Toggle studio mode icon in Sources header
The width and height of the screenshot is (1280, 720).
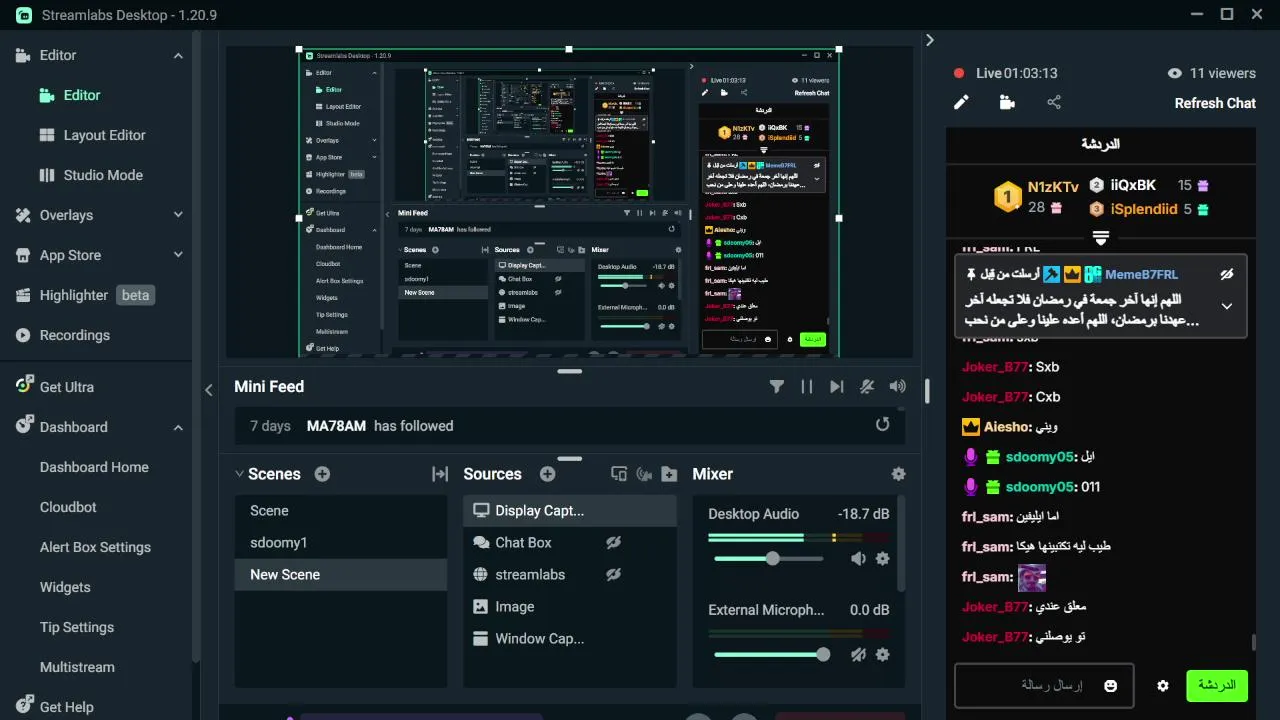619,474
